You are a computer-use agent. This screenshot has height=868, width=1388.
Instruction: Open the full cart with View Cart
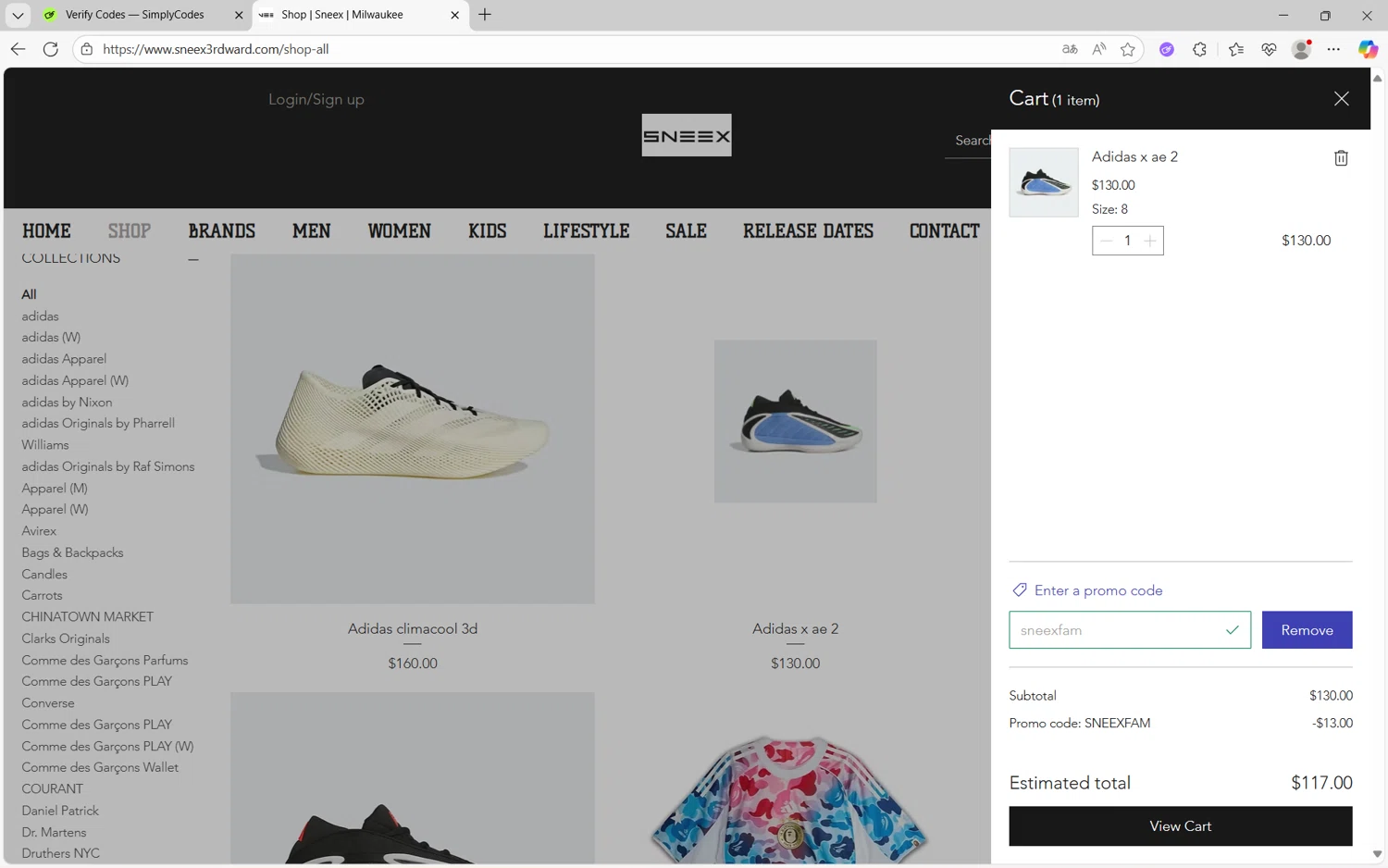tap(1180, 826)
